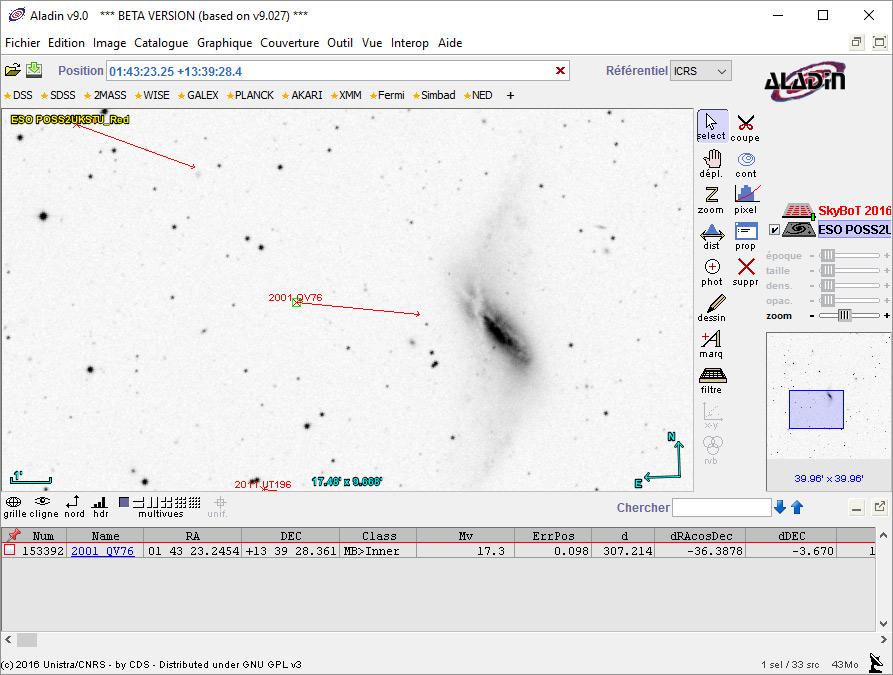
Task: Click the XMM bookmark
Action: (346, 95)
